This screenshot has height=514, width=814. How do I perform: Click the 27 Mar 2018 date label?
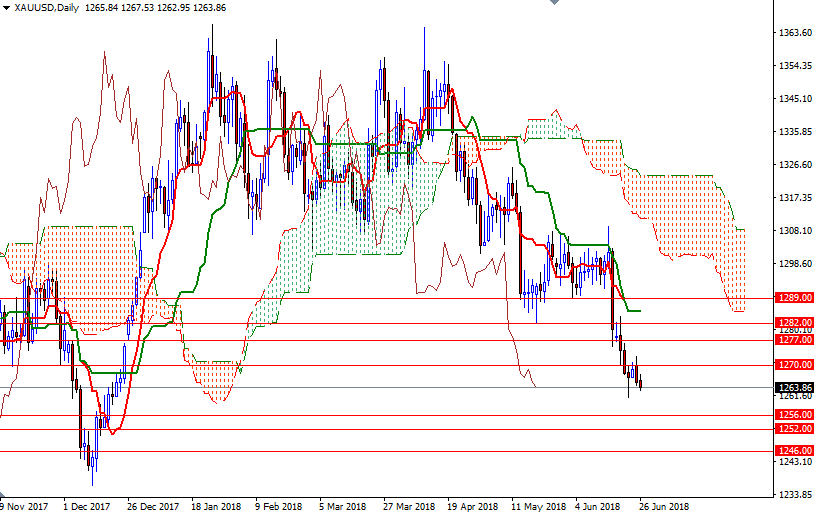pos(409,506)
